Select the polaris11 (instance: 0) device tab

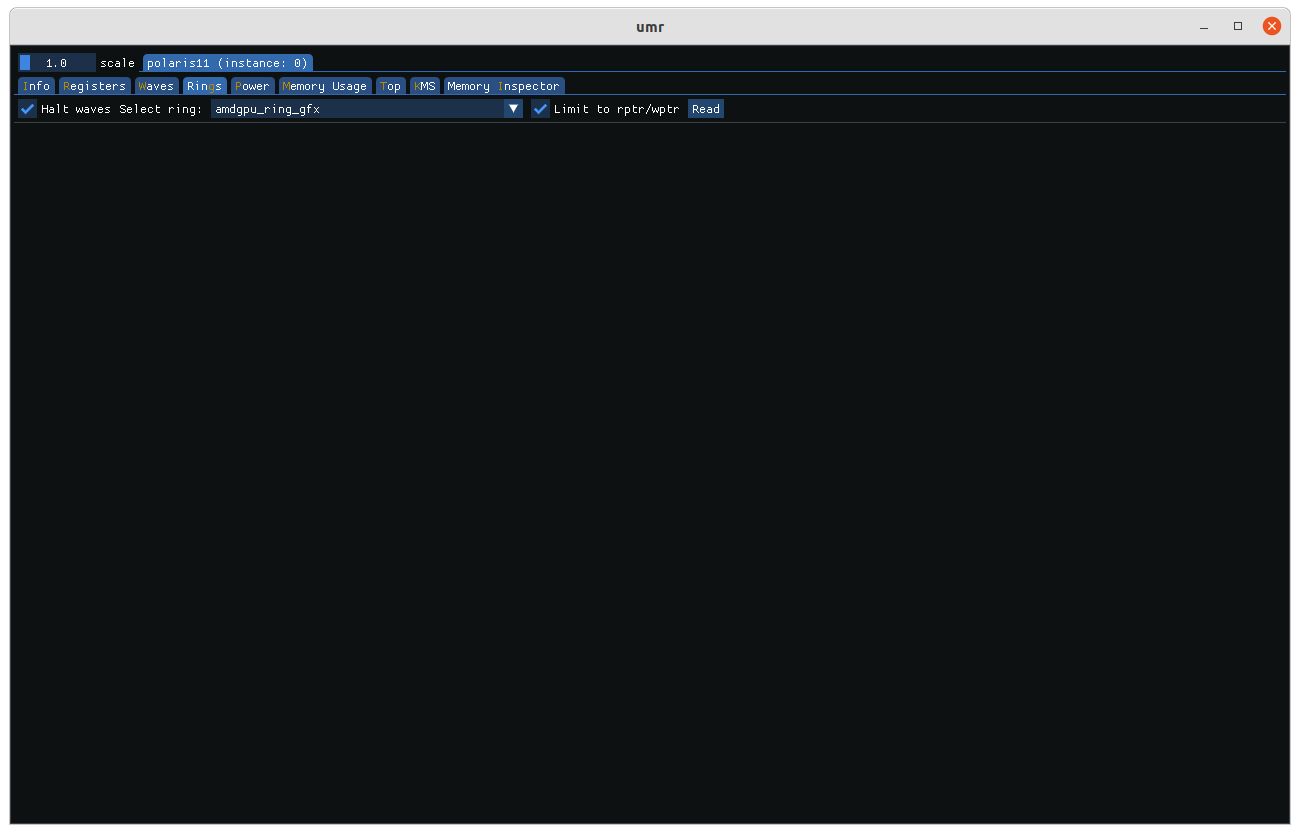point(228,63)
